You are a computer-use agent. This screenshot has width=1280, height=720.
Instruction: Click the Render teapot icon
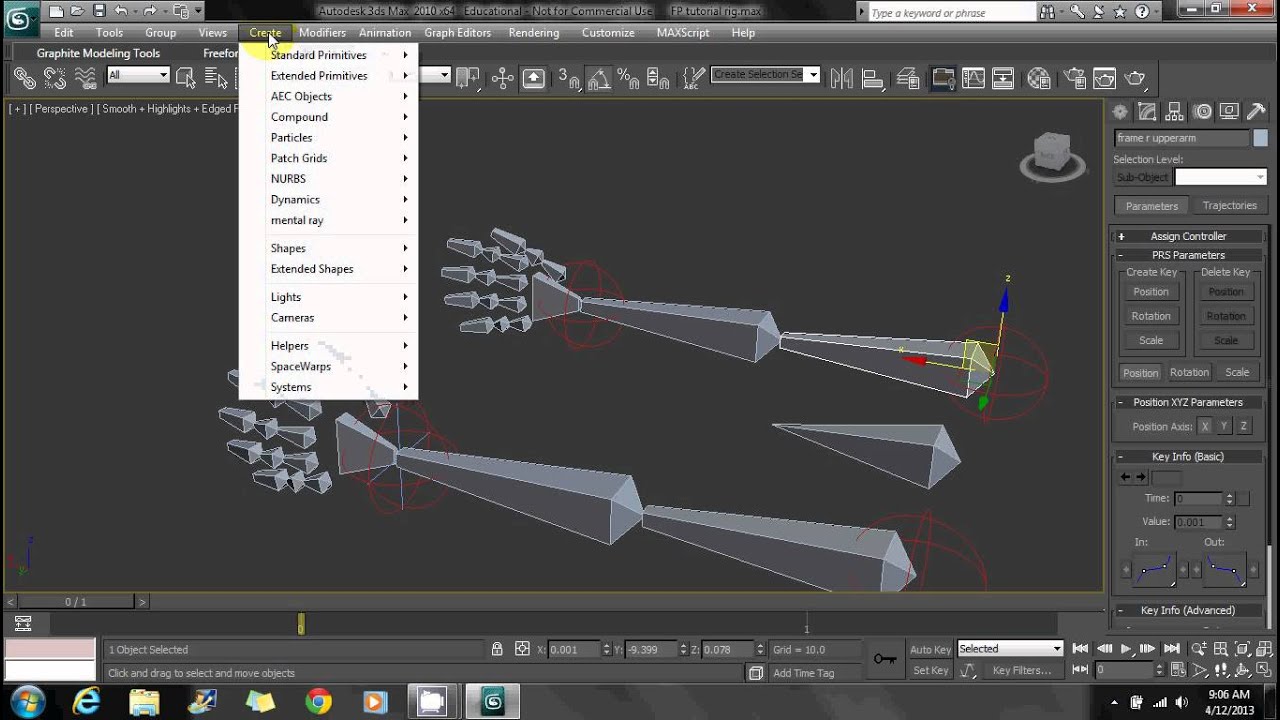[1135, 78]
